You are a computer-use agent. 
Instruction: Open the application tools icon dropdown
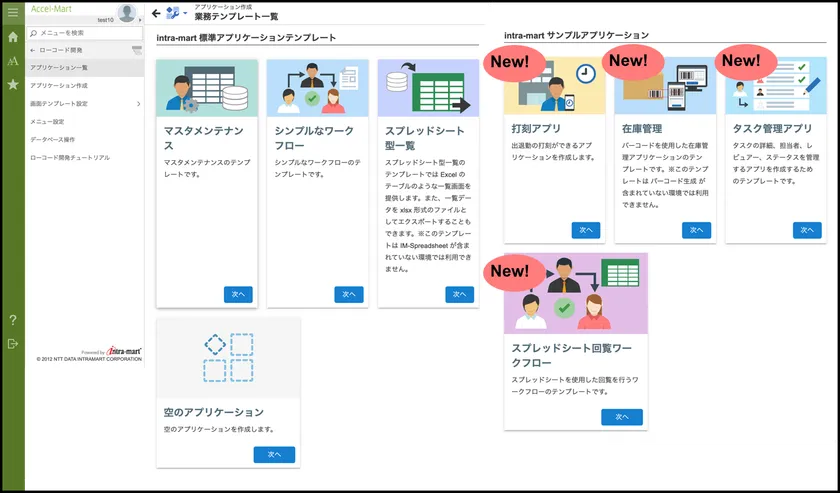[176, 13]
